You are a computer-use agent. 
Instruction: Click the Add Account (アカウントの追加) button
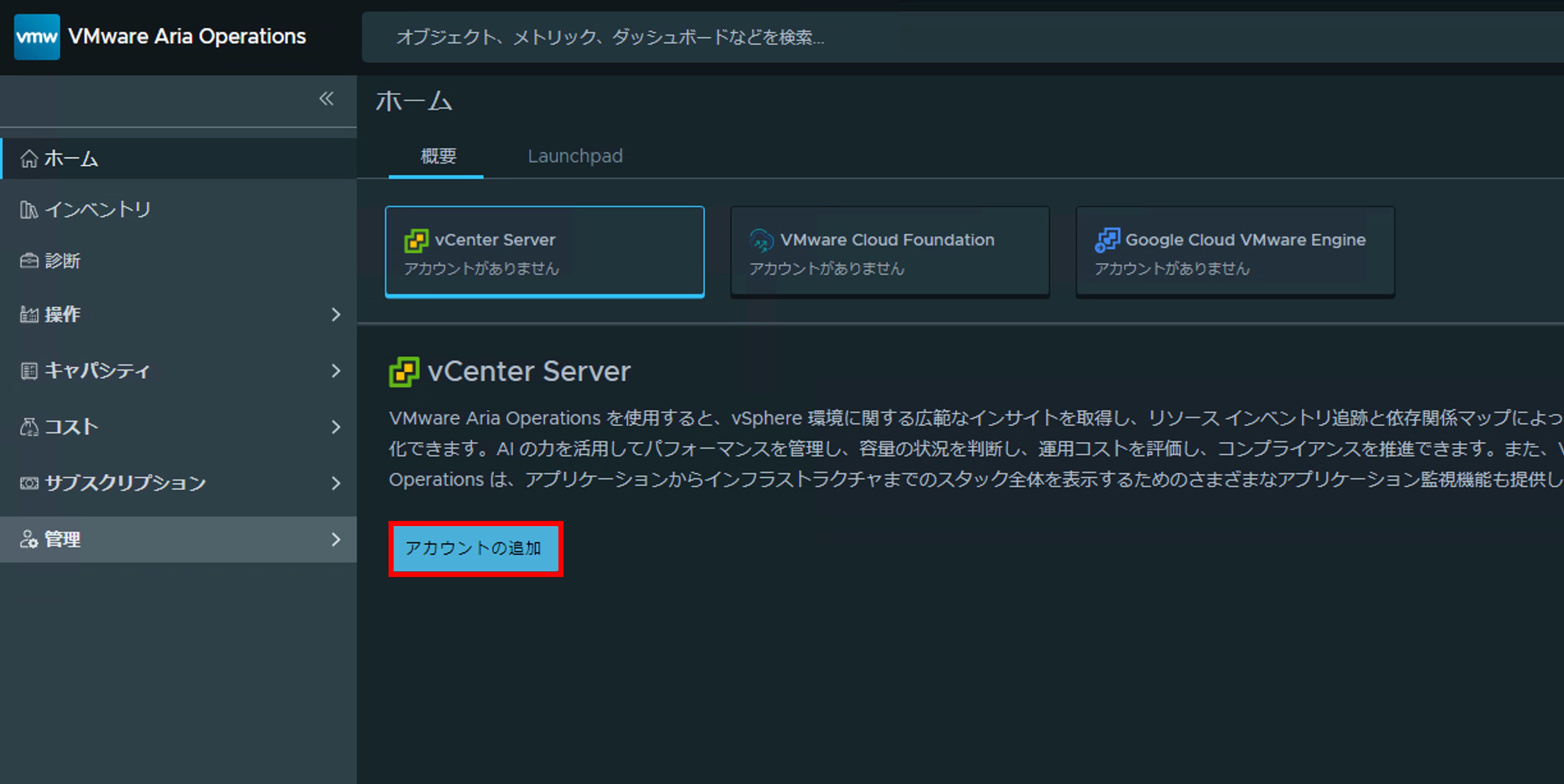pos(475,548)
